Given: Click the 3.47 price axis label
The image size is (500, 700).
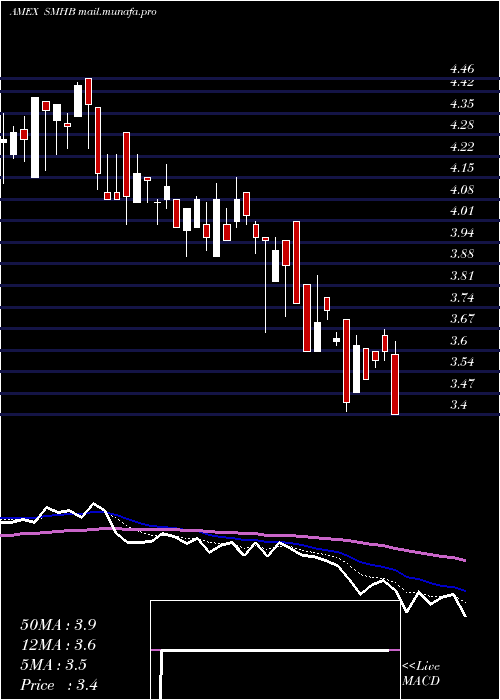Looking at the screenshot, I should 462,383.
